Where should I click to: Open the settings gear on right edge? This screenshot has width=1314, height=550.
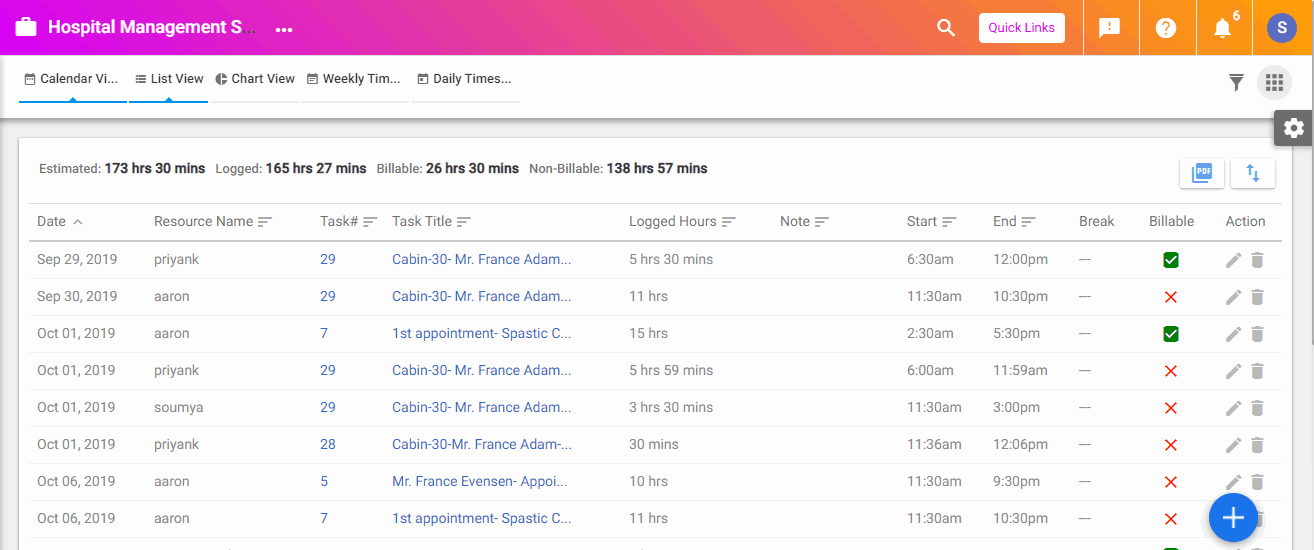pos(1294,128)
